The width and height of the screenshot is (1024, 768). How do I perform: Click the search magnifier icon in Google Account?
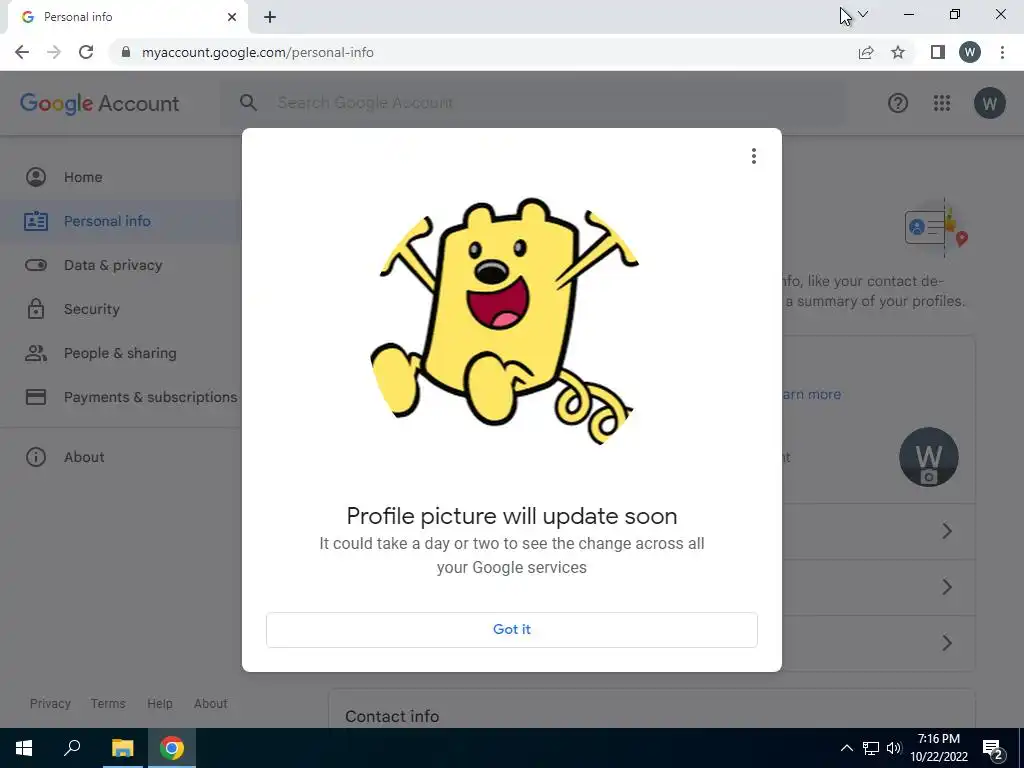tap(248, 103)
